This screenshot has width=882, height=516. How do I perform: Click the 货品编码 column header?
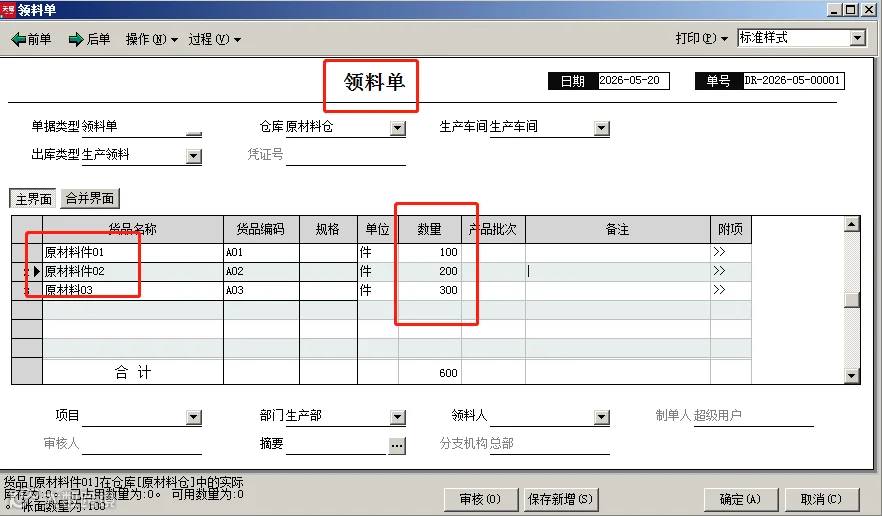(261, 230)
